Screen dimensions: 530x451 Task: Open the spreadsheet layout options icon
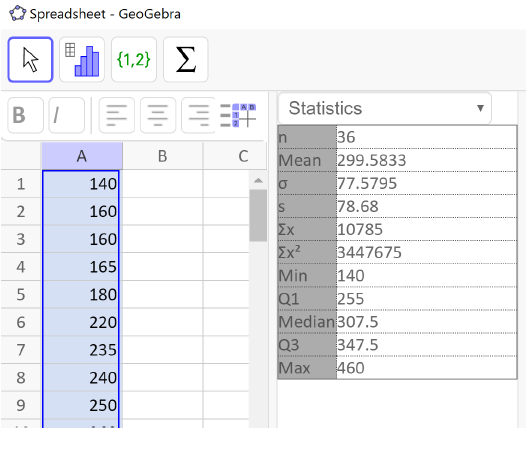[238, 115]
